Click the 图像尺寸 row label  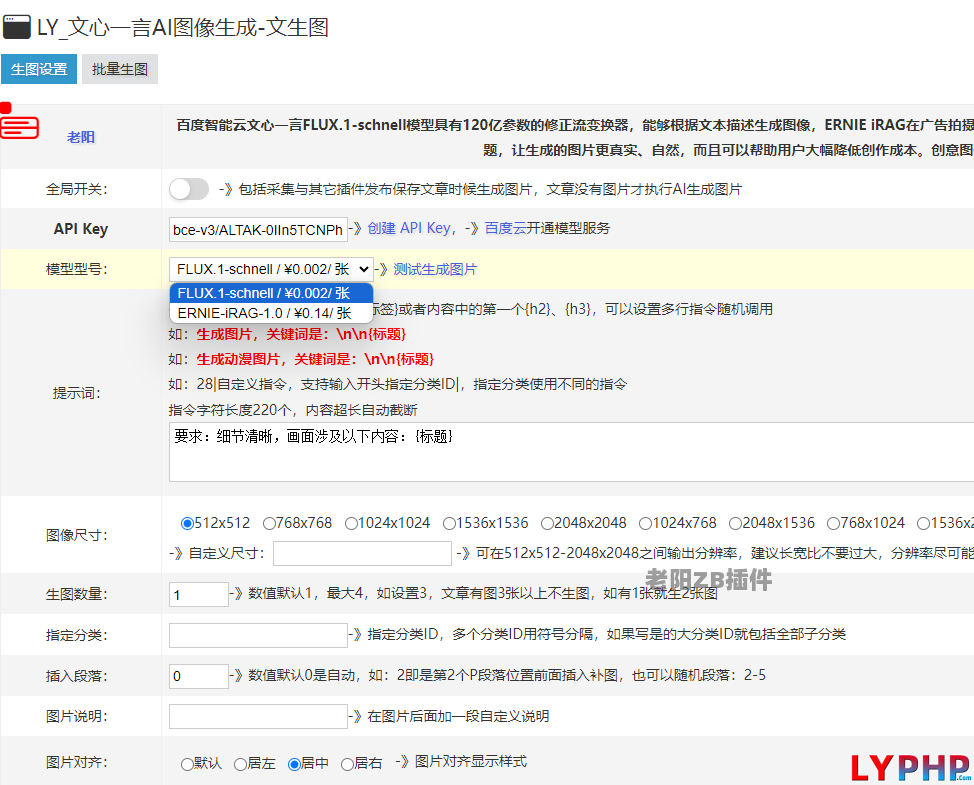click(76, 535)
